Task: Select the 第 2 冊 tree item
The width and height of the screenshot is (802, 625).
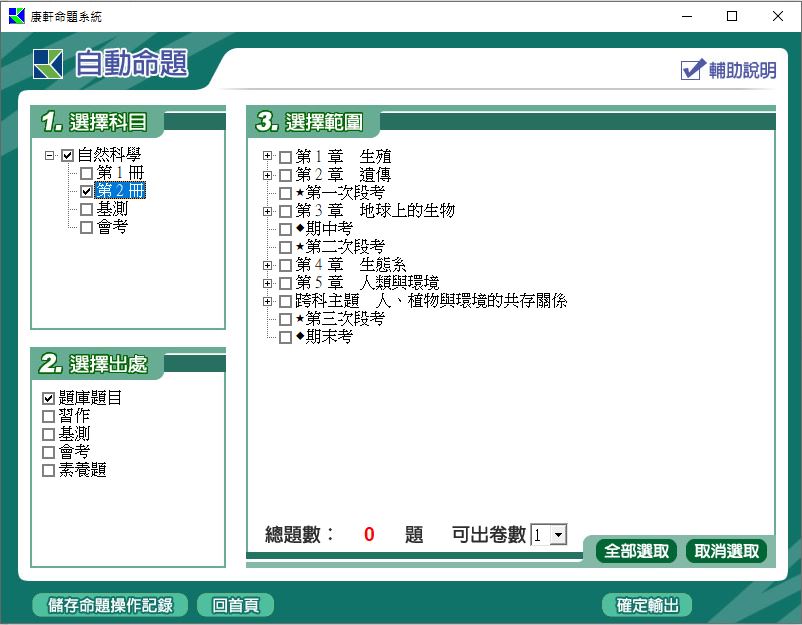Action: point(120,191)
